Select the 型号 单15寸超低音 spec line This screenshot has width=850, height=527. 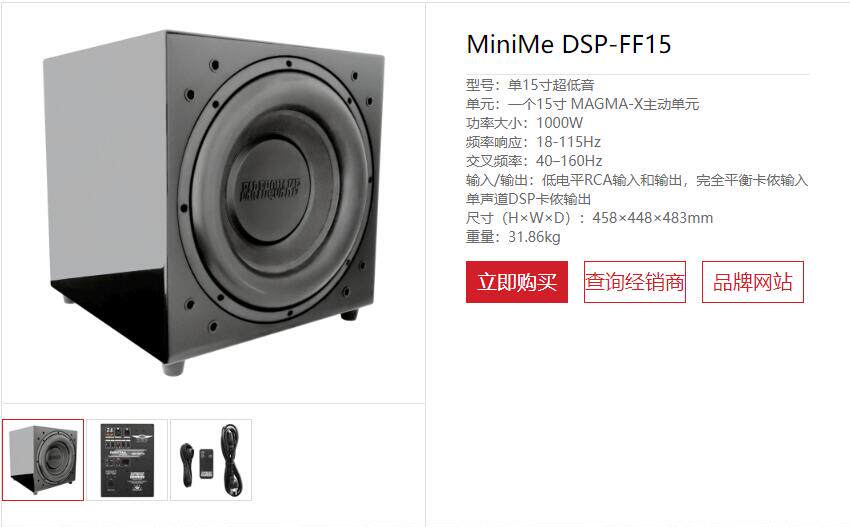click(x=530, y=85)
